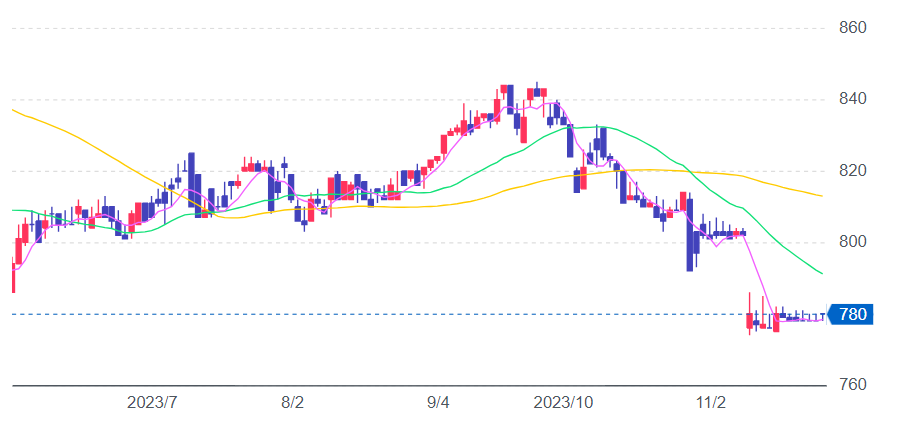Click the 840 price axis label
Image resolution: width=910 pixels, height=427 pixels.
(x=853, y=99)
